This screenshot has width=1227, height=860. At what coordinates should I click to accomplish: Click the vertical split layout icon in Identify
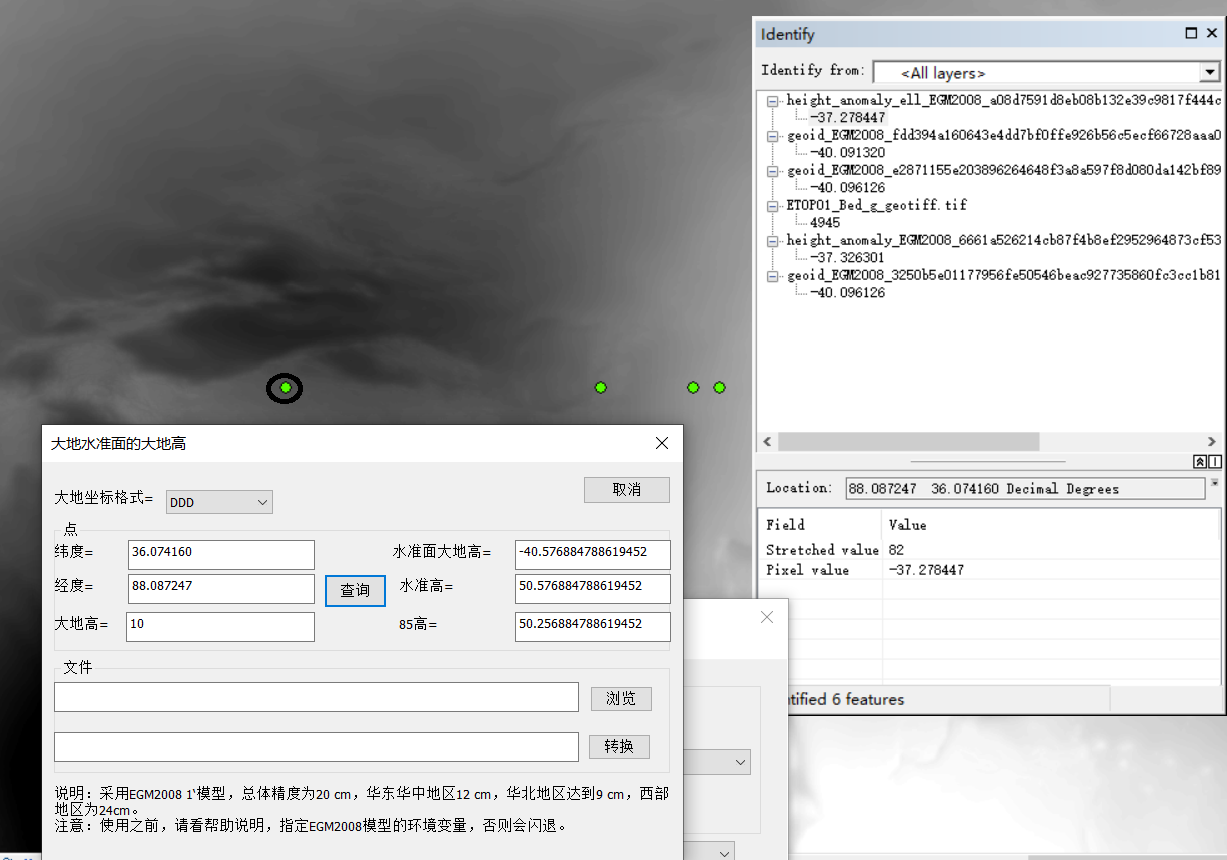tap(1214, 462)
